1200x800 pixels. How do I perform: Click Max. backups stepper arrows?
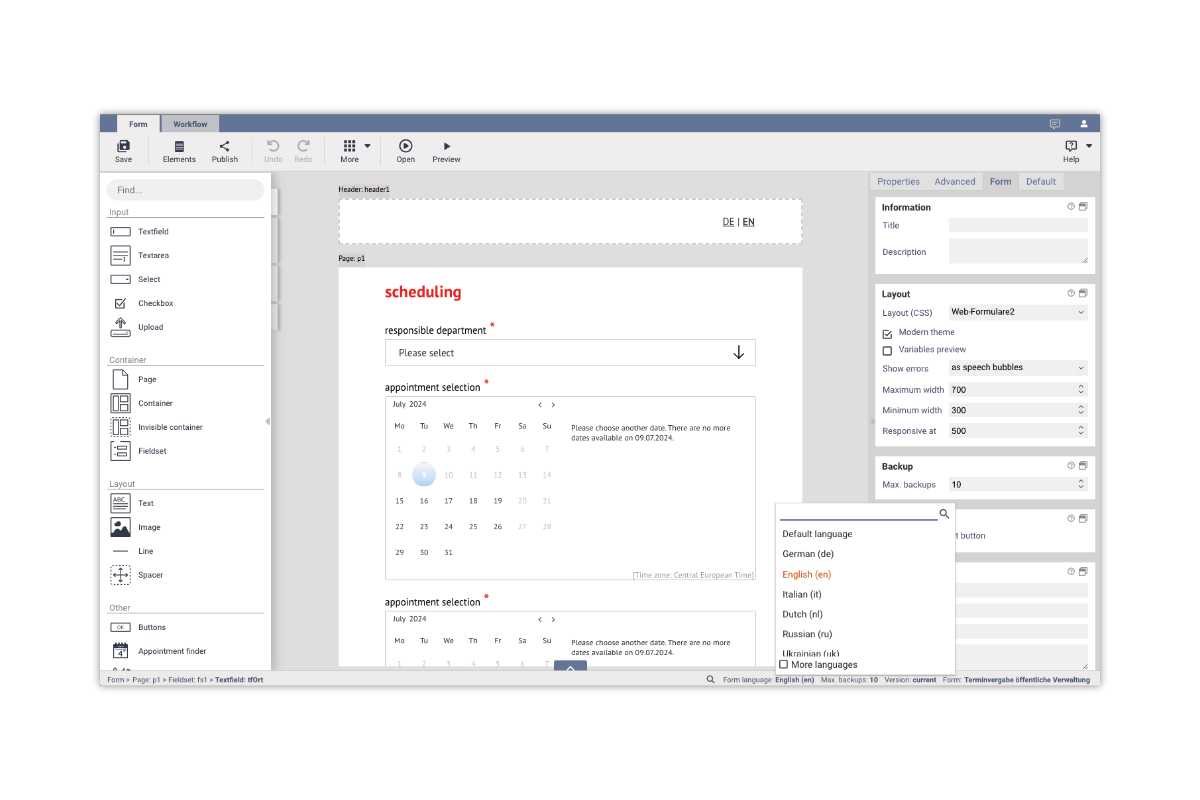pos(1081,485)
